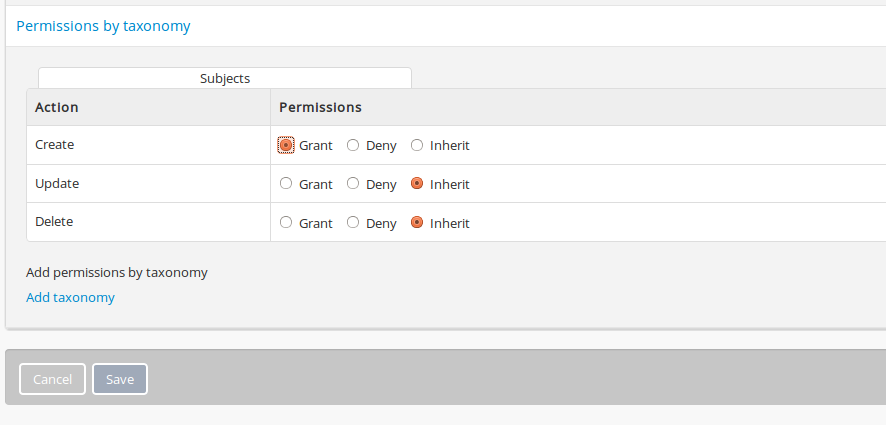Set Delete action permission to Inherit
The image size is (886, 425).
click(417, 223)
